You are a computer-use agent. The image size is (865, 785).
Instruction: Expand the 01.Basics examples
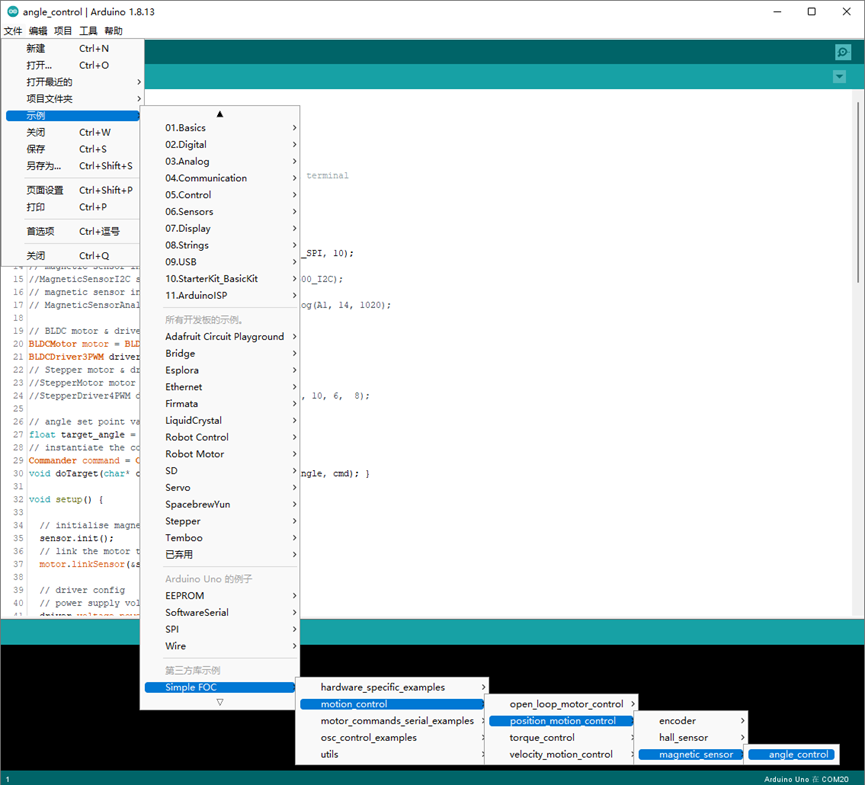[x=220, y=127]
